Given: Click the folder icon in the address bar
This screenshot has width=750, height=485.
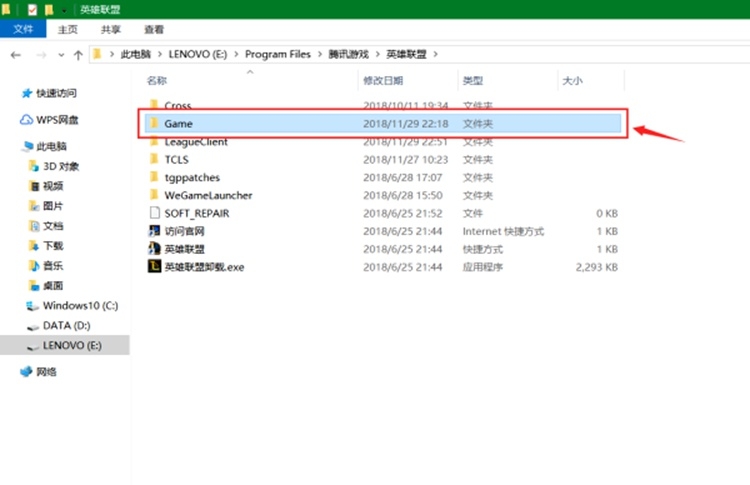Looking at the screenshot, I should pyautogui.click(x=97, y=54).
